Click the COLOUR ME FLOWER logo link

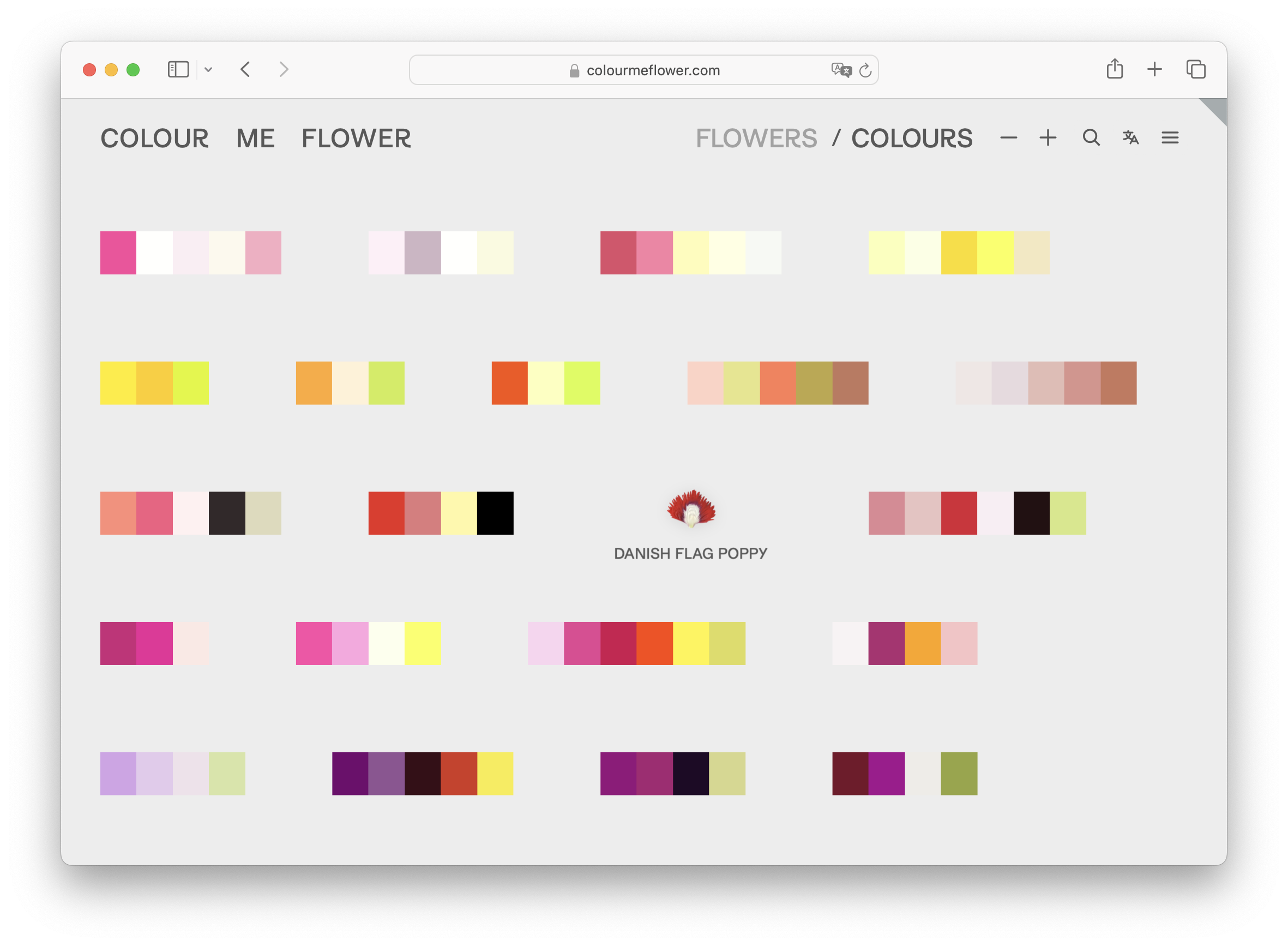coord(255,139)
